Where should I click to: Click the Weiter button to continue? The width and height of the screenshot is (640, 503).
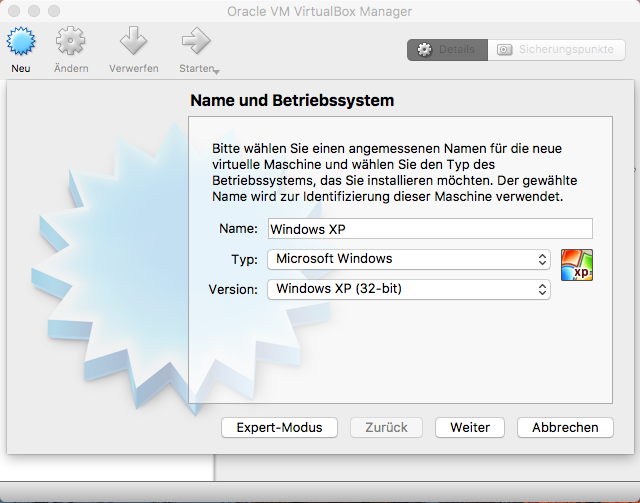pos(470,427)
